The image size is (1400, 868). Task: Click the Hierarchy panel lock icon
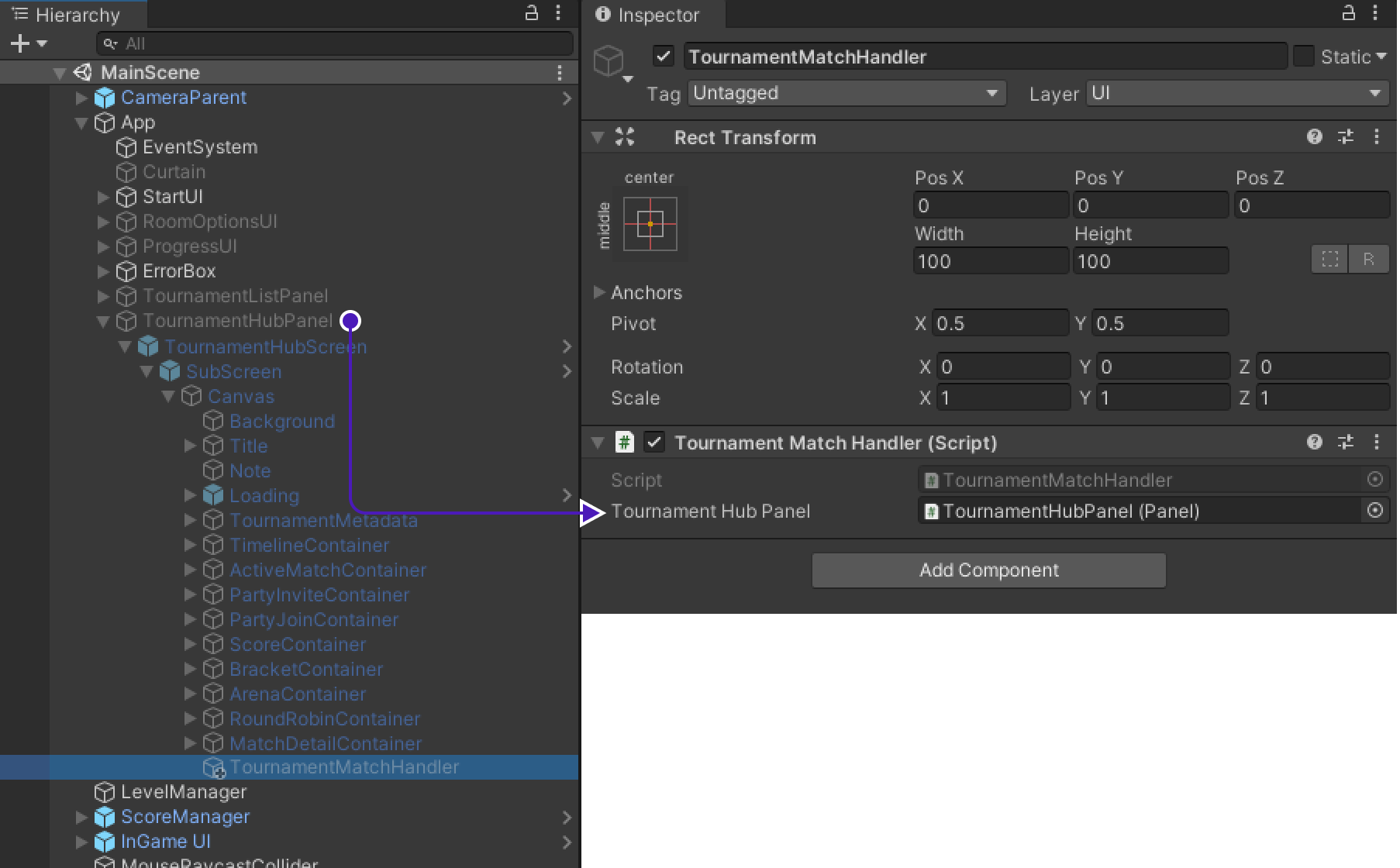coord(532,13)
